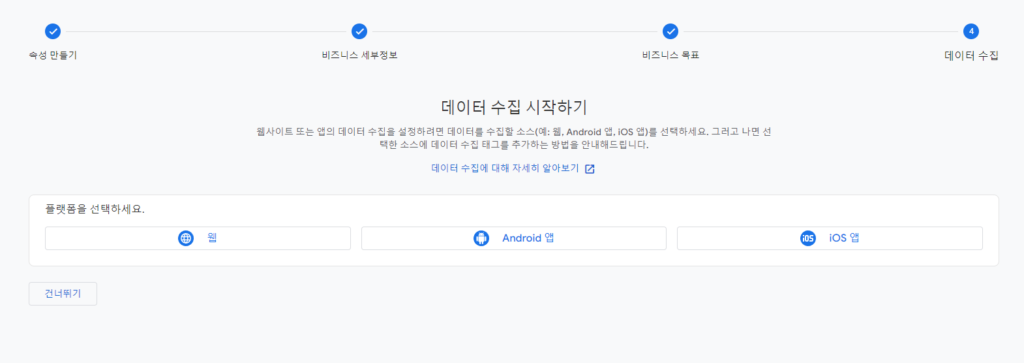Click the external link icon beside 자세히 알아보기
1024x363 pixels.
pyautogui.click(x=590, y=168)
